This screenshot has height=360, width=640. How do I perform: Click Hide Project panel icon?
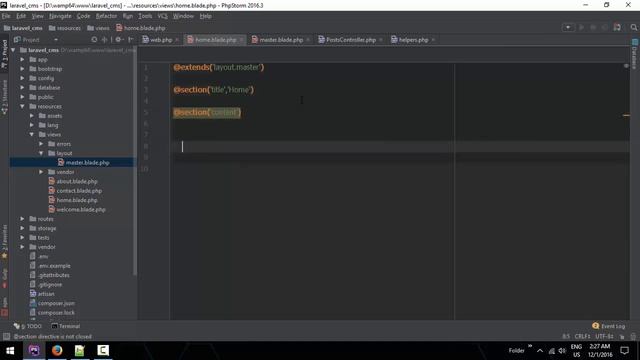coord(131,40)
